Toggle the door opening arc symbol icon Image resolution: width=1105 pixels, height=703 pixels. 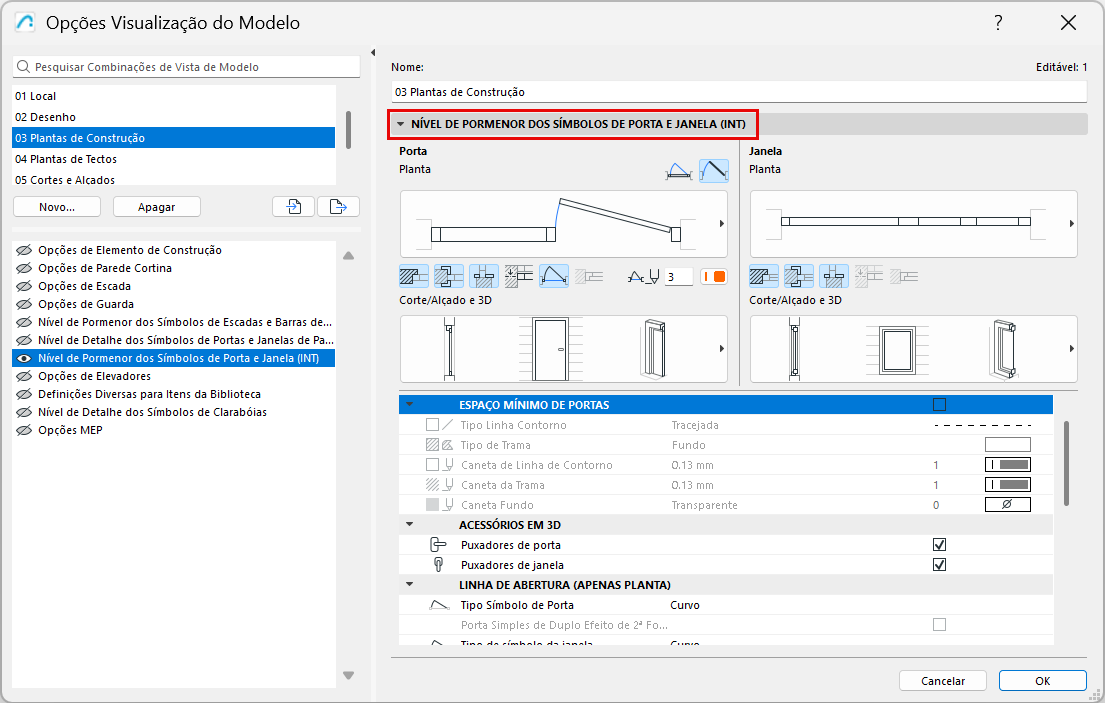(554, 277)
